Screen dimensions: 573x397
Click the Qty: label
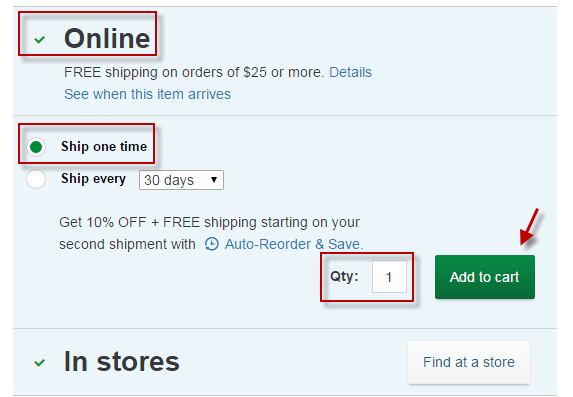pyautogui.click(x=344, y=276)
